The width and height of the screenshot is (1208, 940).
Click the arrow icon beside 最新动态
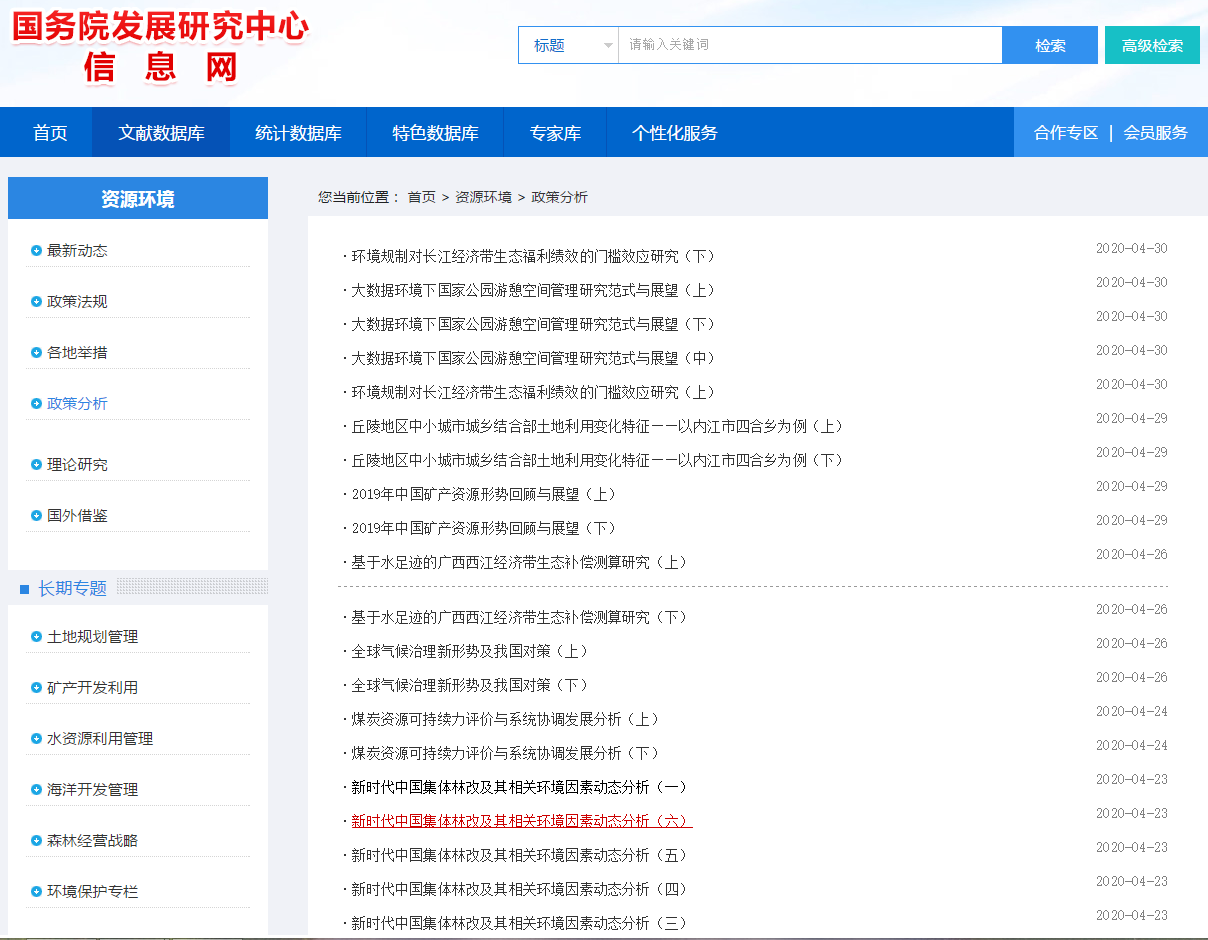(x=36, y=251)
